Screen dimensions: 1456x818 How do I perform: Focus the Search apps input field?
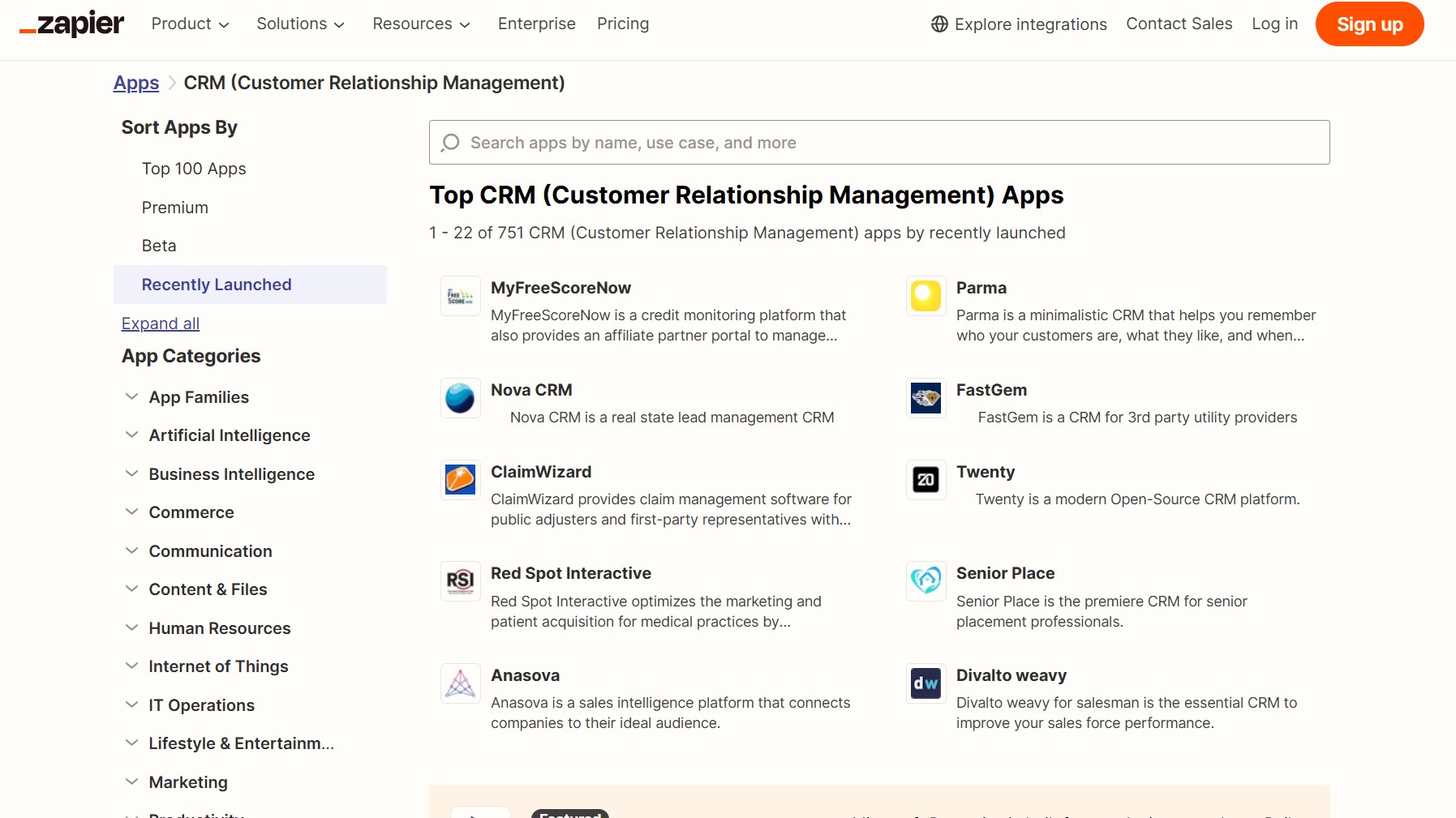coord(879,143)
